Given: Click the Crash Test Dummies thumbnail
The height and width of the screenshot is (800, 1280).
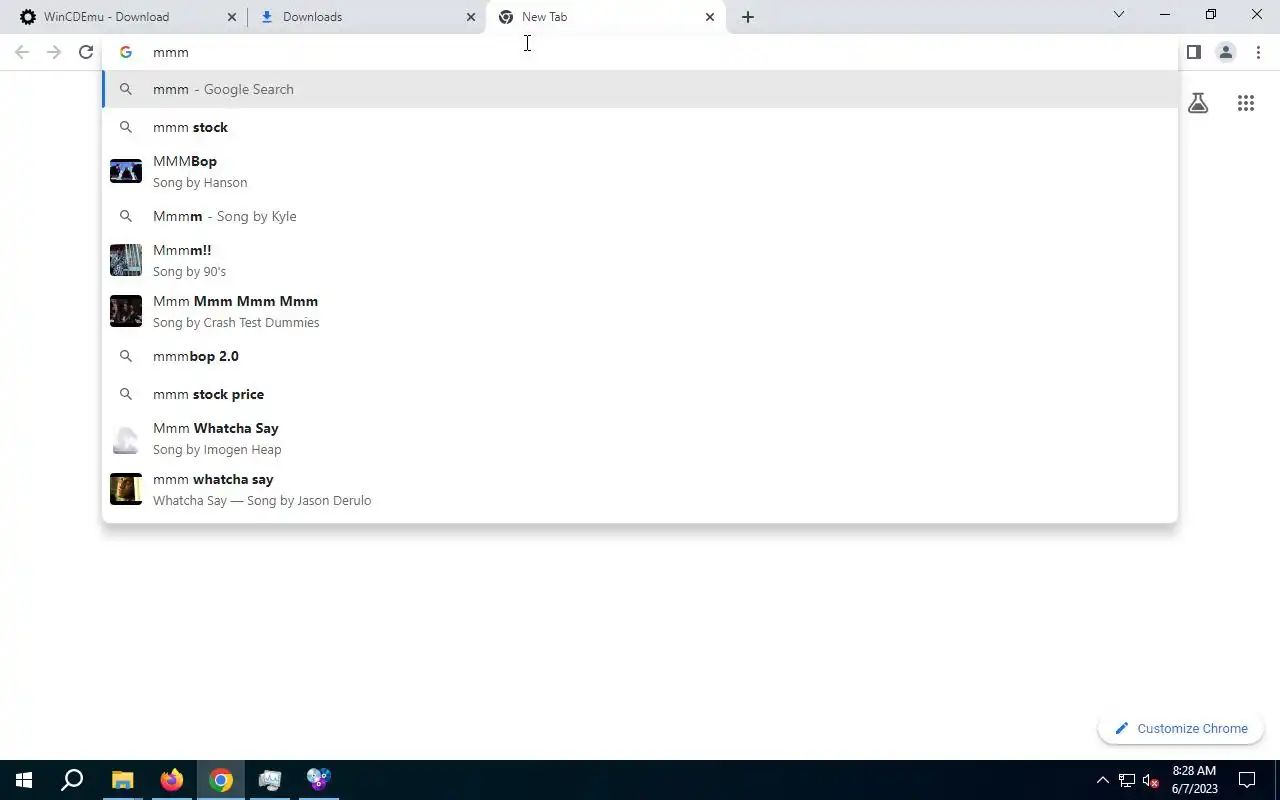Looking at the screenshot, I should [126, 311].
